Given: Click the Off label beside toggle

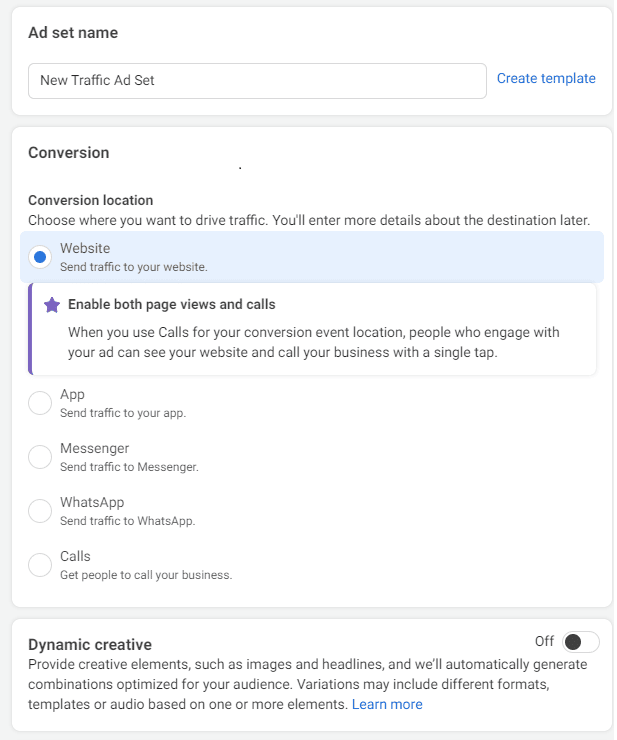Looking at the screenshot, I should click(x=544, y=641).
